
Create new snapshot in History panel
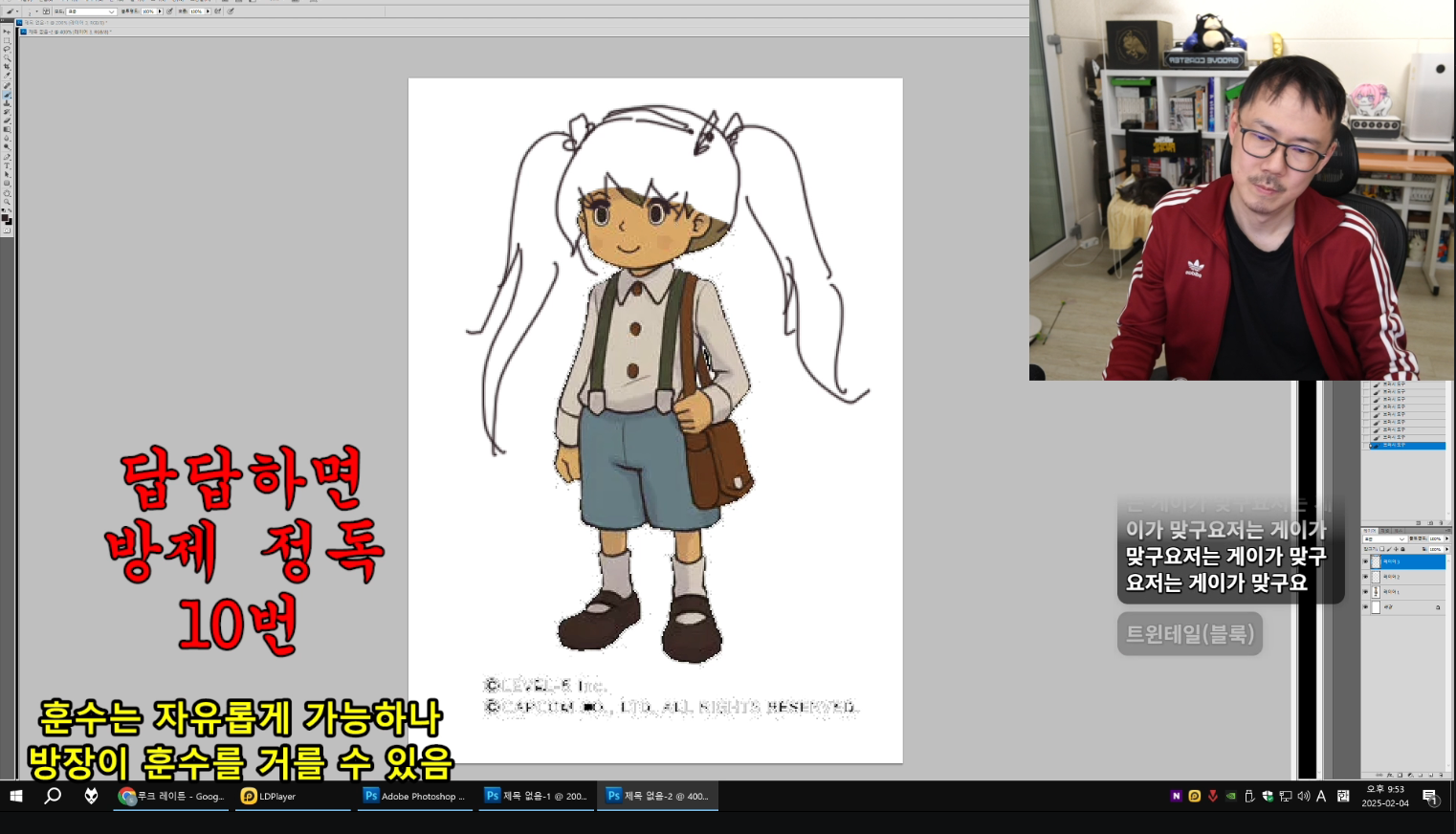click(1430, 523)
